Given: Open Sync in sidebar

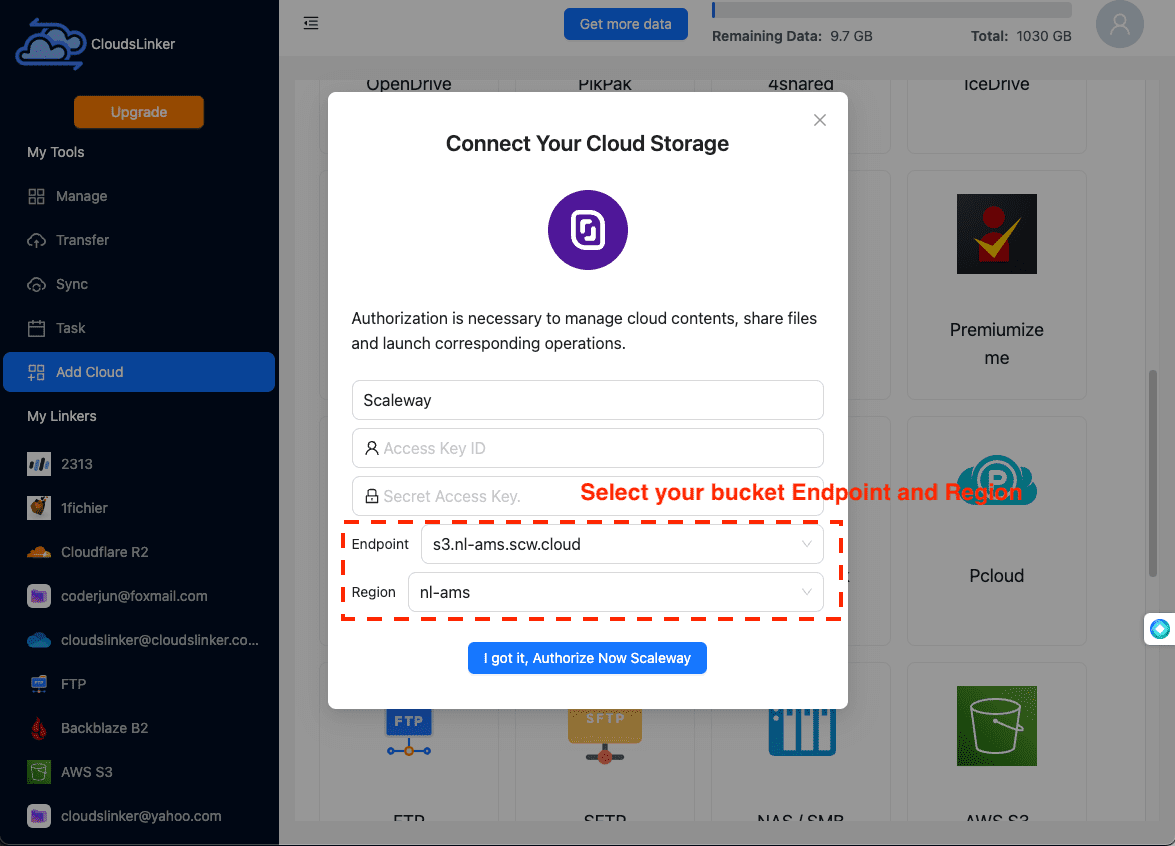Looking at the screenshot, I should (139, 284).
